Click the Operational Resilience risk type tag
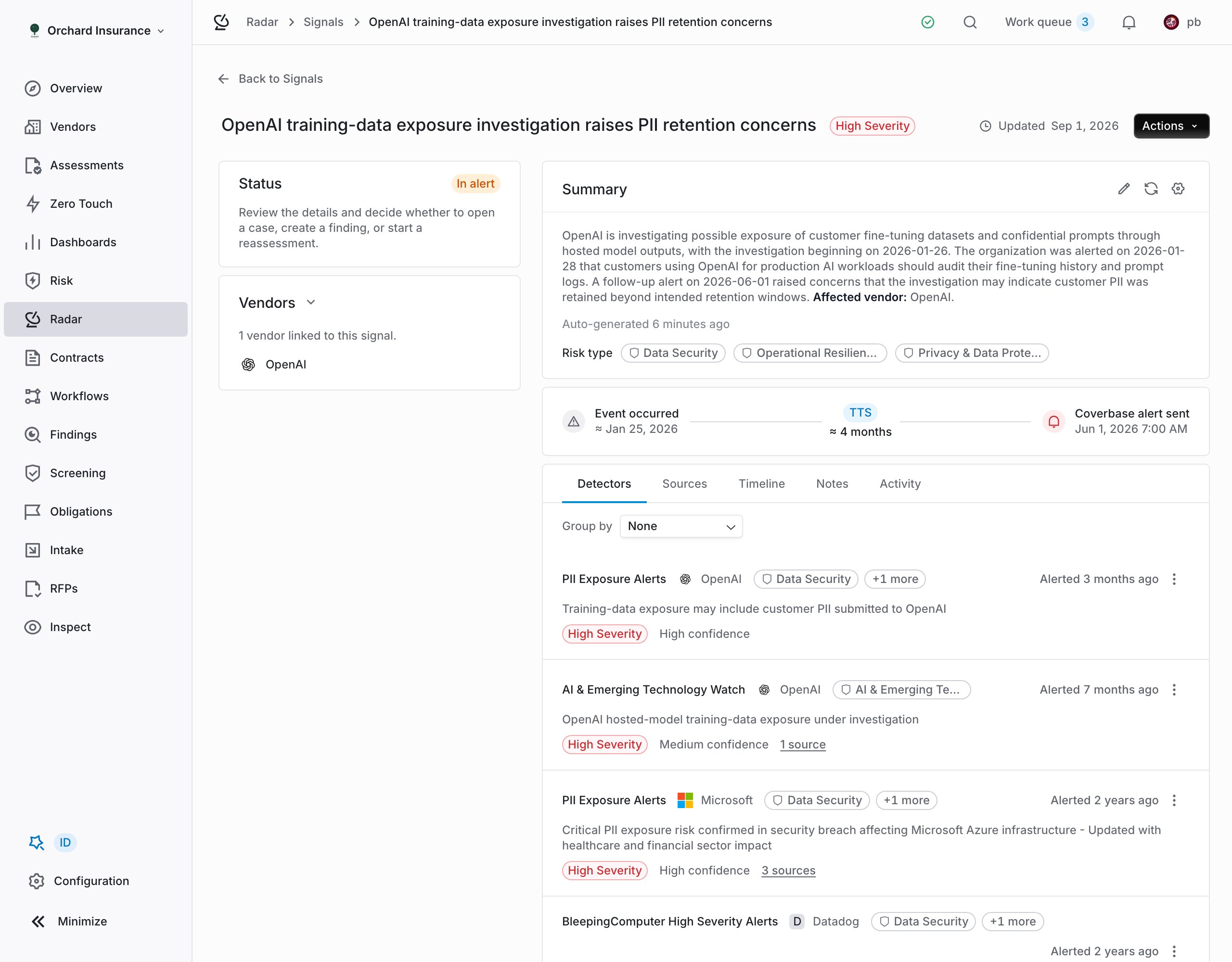 click(x=810, y=353)
